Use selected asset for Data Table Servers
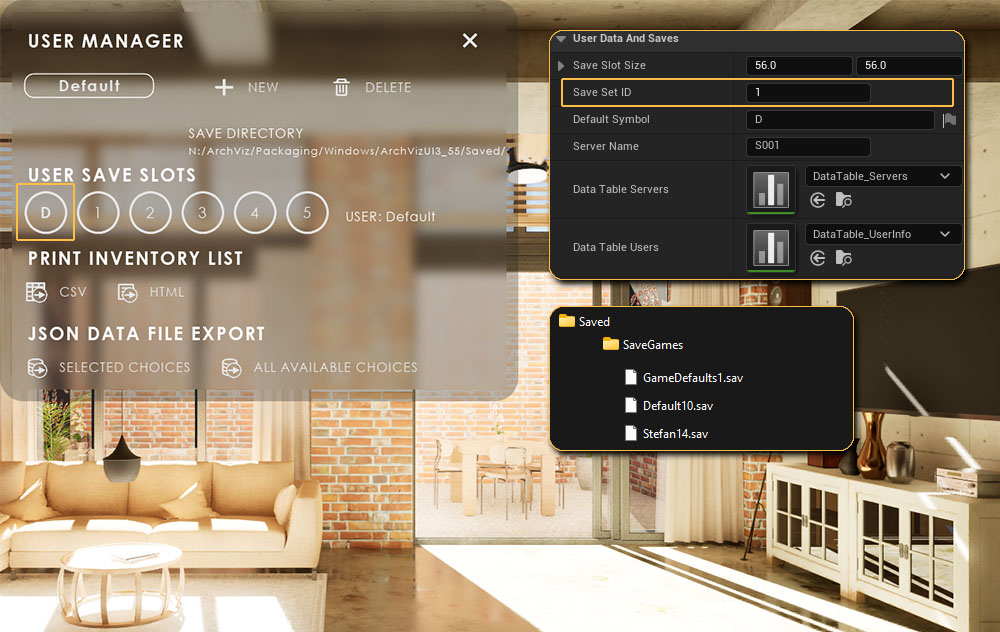This screenshot has width=1000, height=632. click(818, 200)
